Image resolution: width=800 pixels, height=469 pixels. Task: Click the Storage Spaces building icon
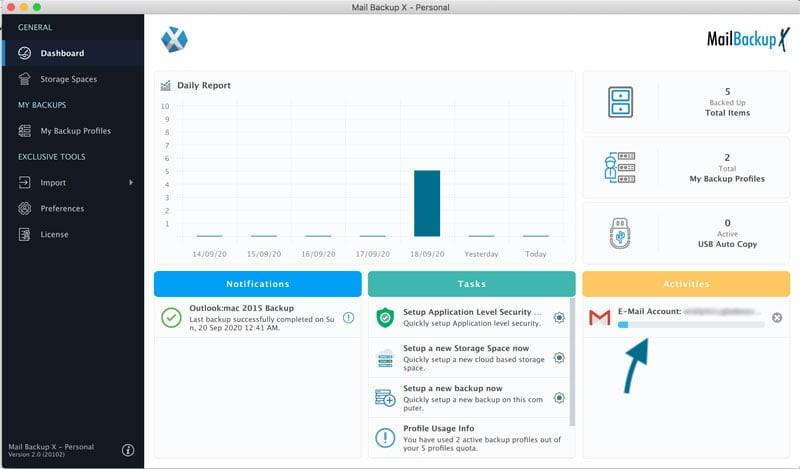24,79
